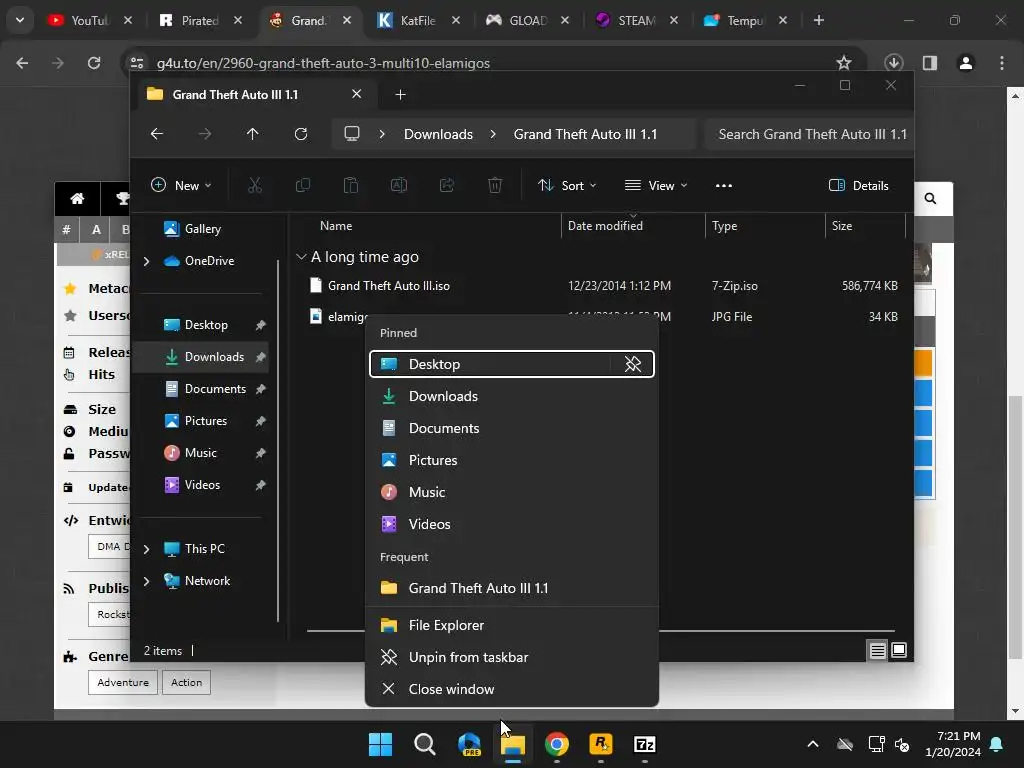Image resolution: width=1024 pixels, height=768 pixels.
Task: Open the View dropdown
Action: [x=656, y=185]
